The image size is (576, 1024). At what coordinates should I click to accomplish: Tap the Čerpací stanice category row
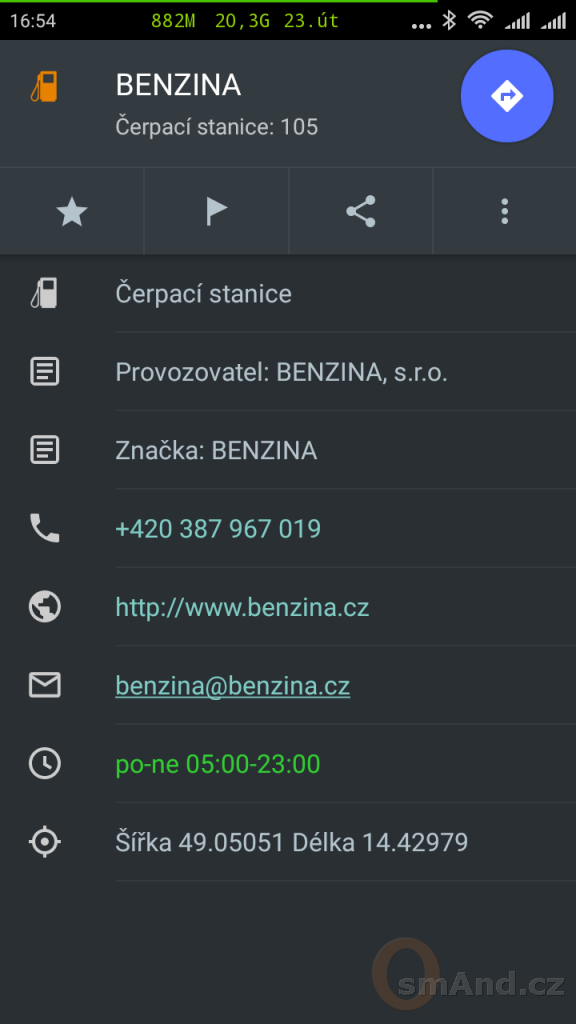pyautogui.click(x=288, y=293)
